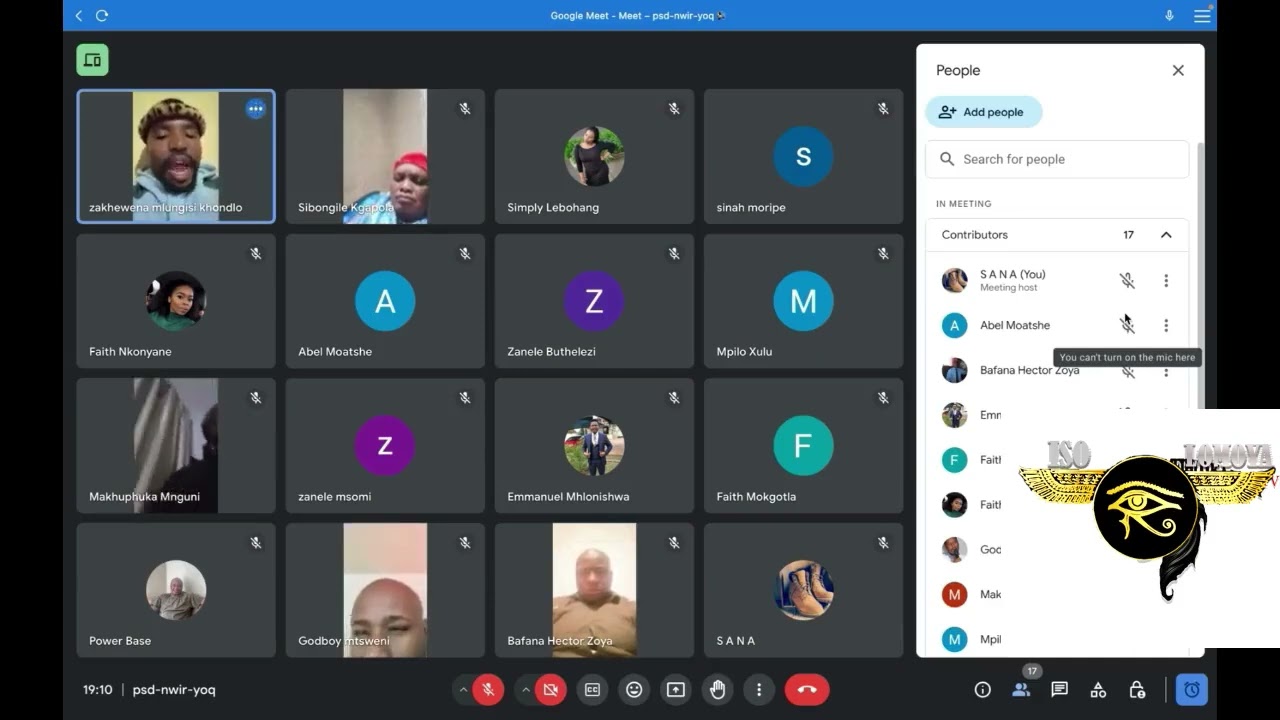Click the blue alarm clock icon

tap(1192, 689)
